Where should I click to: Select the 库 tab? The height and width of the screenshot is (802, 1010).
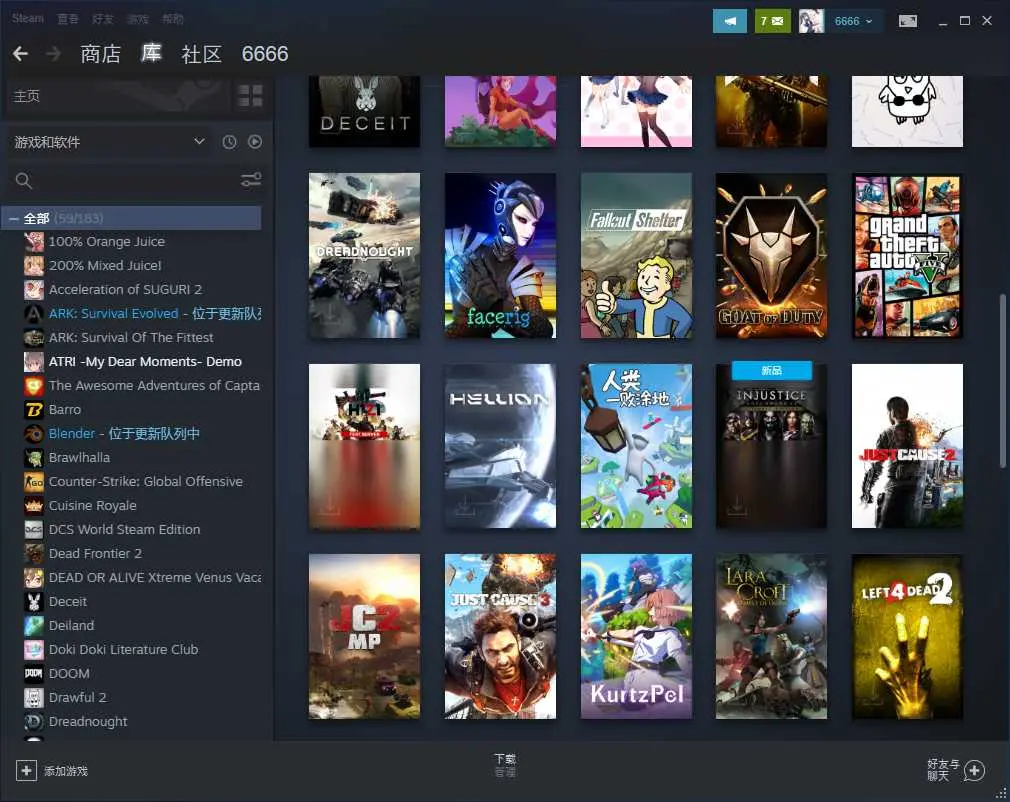[151, 53]
